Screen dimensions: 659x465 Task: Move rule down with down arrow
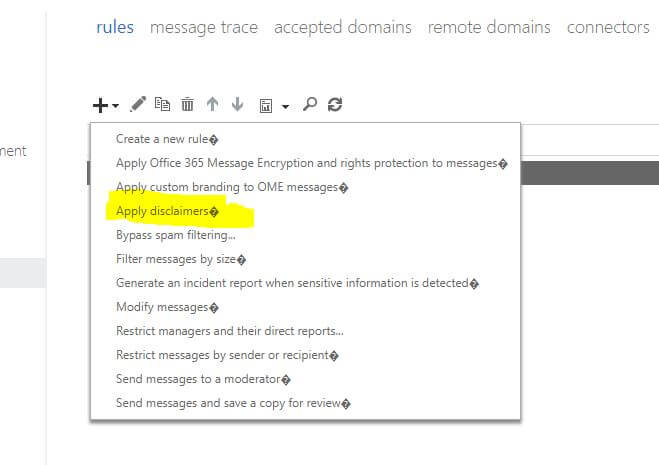coord(237,104)
